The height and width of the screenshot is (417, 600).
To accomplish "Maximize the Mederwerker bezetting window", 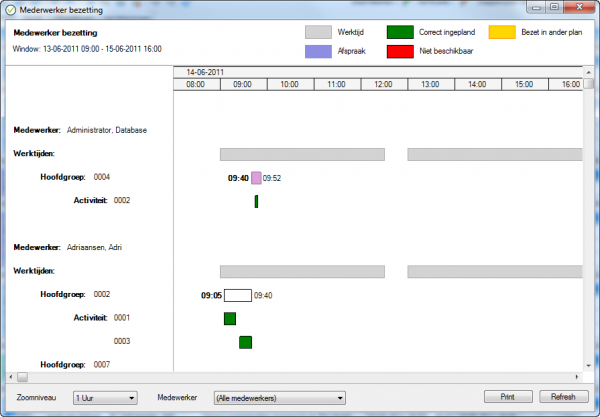I will coord(554,7).
